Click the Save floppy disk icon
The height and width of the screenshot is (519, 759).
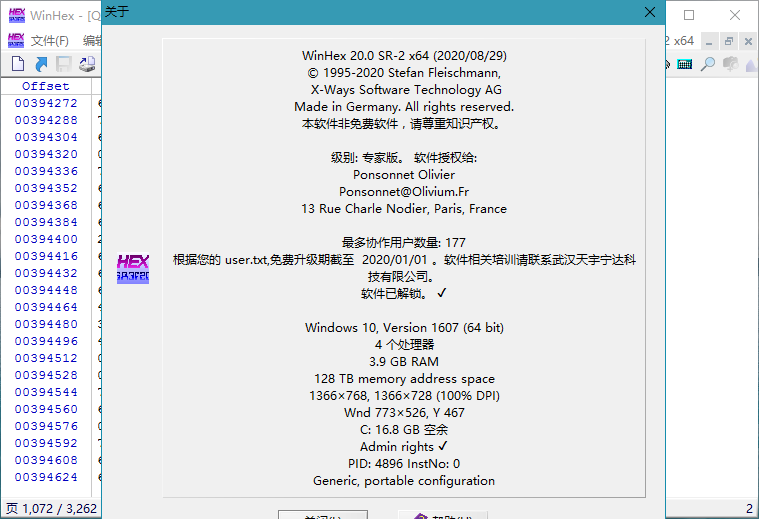point(64,64)
